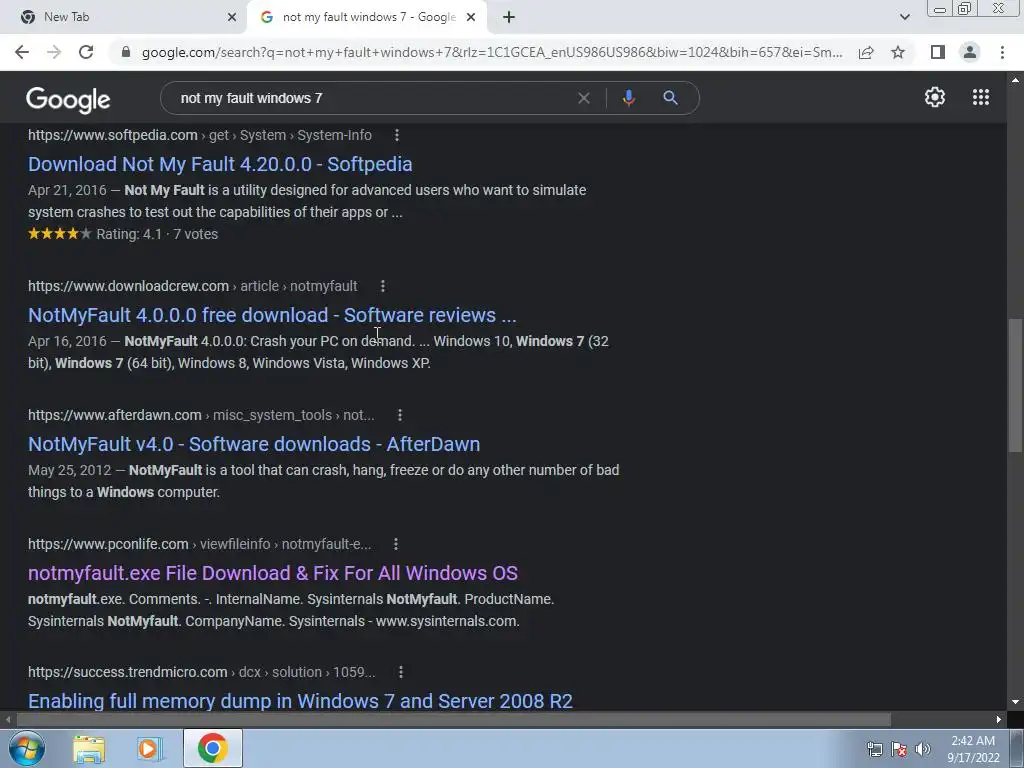
Task: Click the scroll down arrow
Action: [x=1015, y=703]
